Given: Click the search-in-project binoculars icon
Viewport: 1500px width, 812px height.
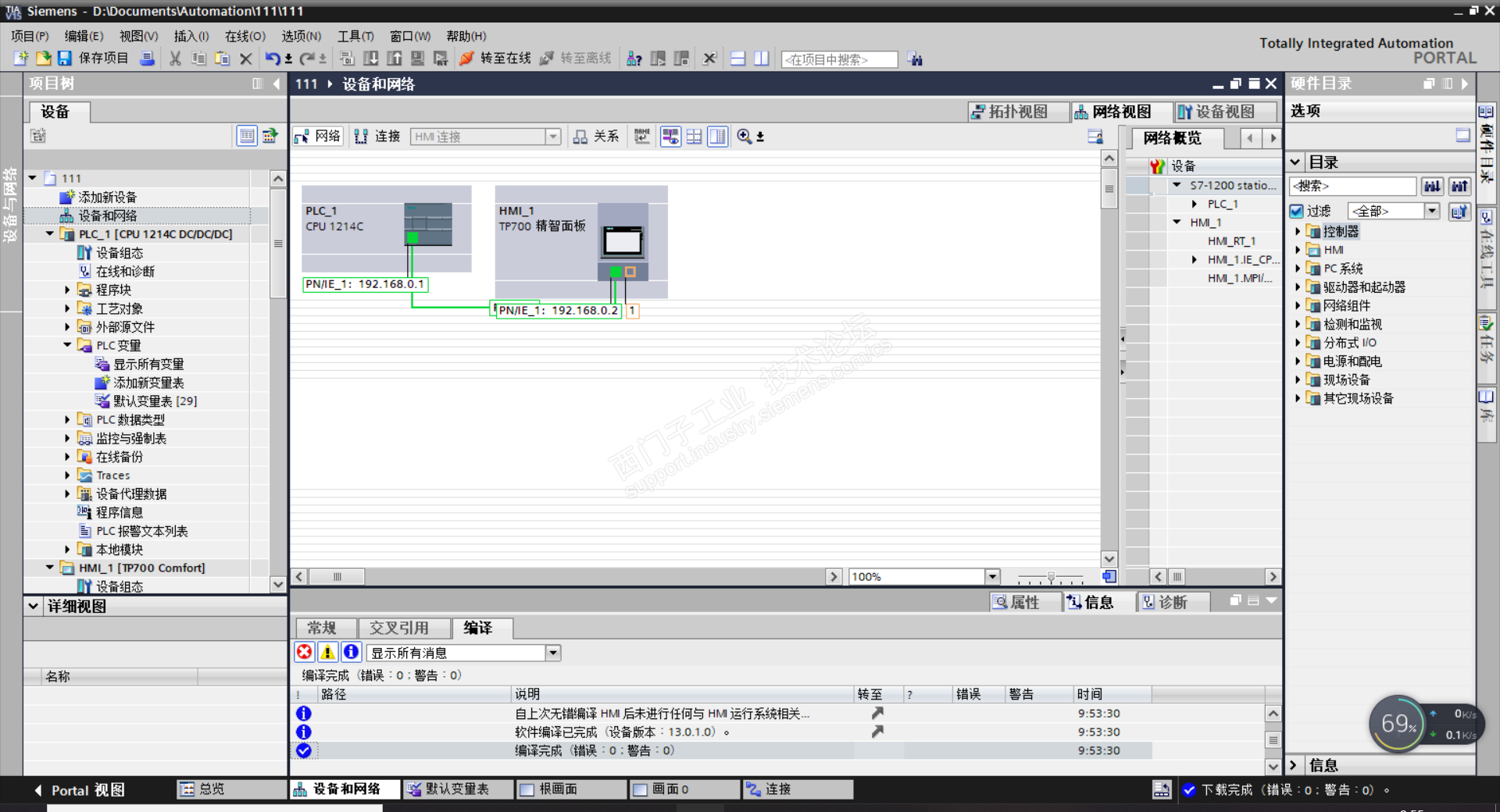Looking at the screenshot, I should coord(916,59).
